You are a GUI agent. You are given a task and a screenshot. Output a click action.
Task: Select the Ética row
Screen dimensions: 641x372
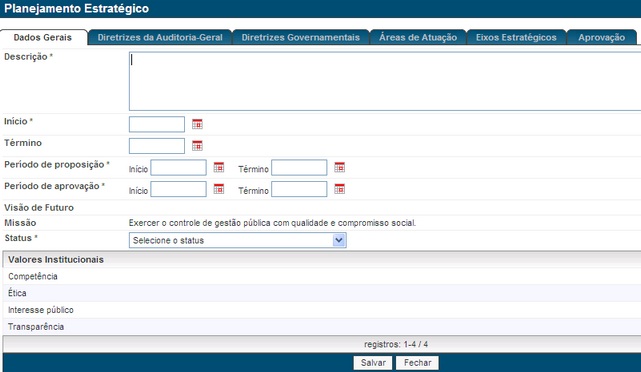(322, 293)
